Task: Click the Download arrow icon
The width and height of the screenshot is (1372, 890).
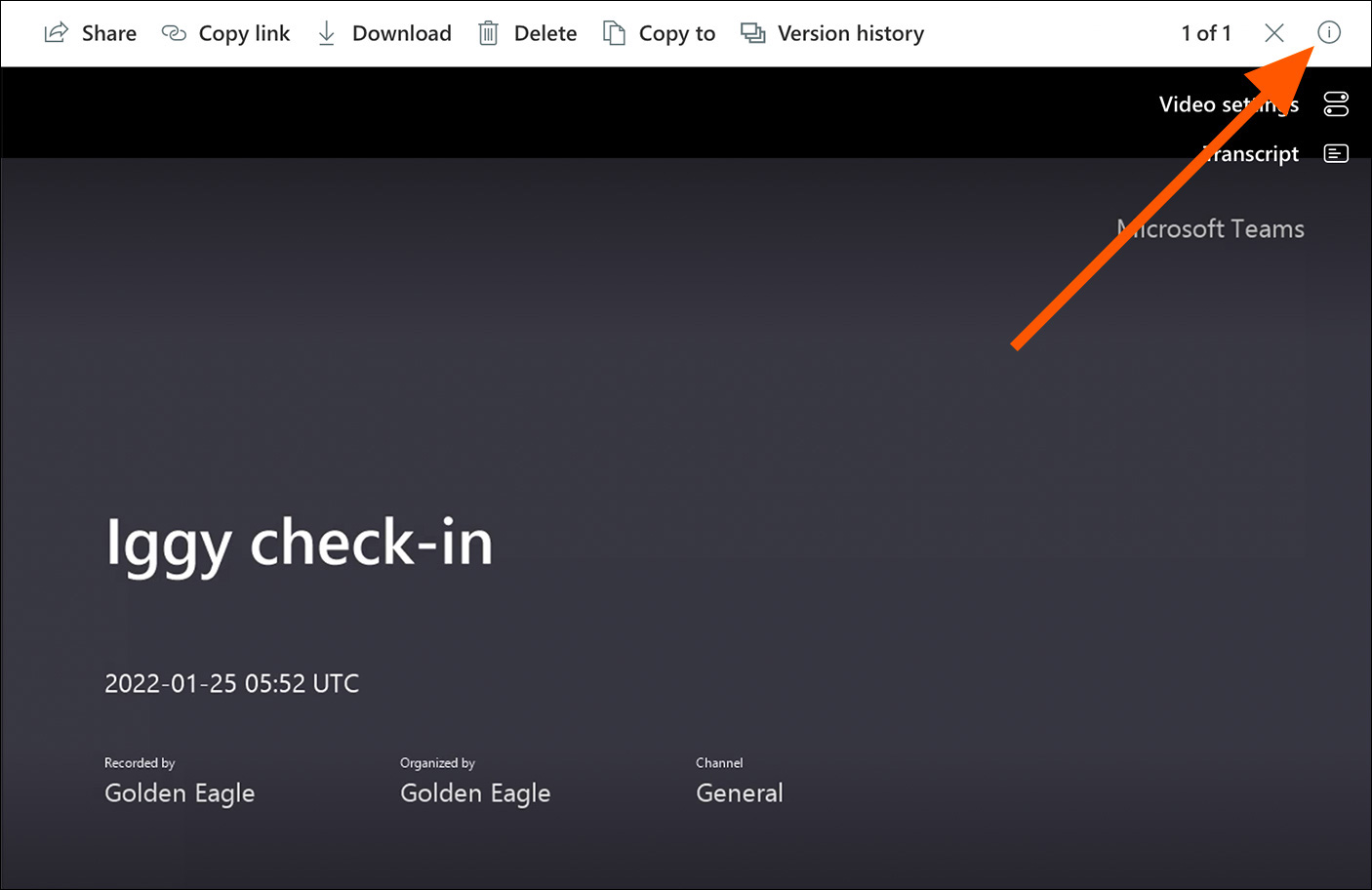Action: (x=327, y=33)
